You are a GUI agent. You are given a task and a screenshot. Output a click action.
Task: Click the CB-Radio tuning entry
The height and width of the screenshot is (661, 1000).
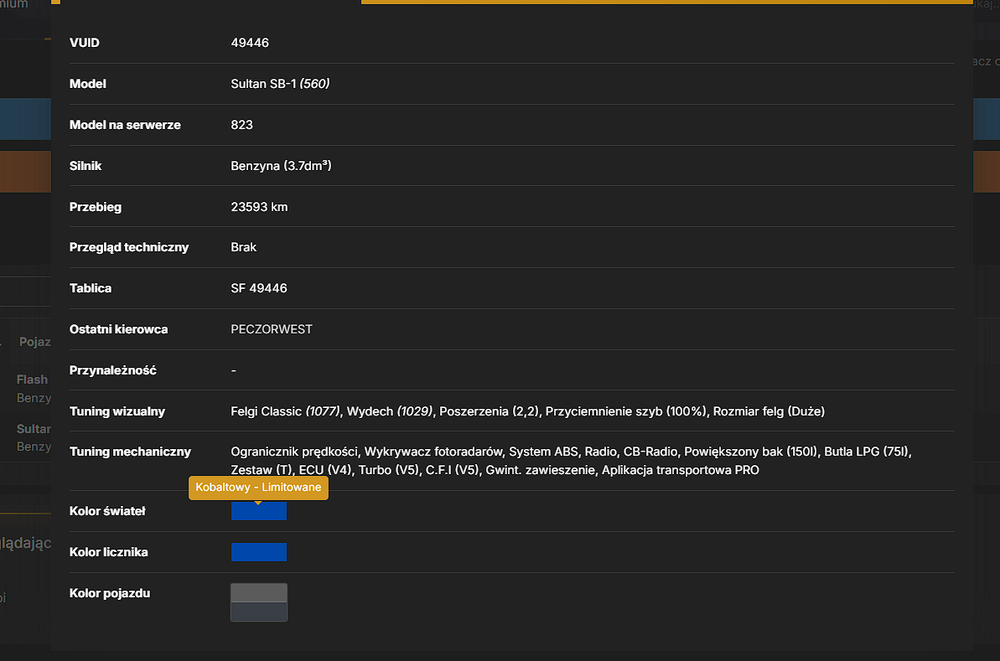click(650, 452)
